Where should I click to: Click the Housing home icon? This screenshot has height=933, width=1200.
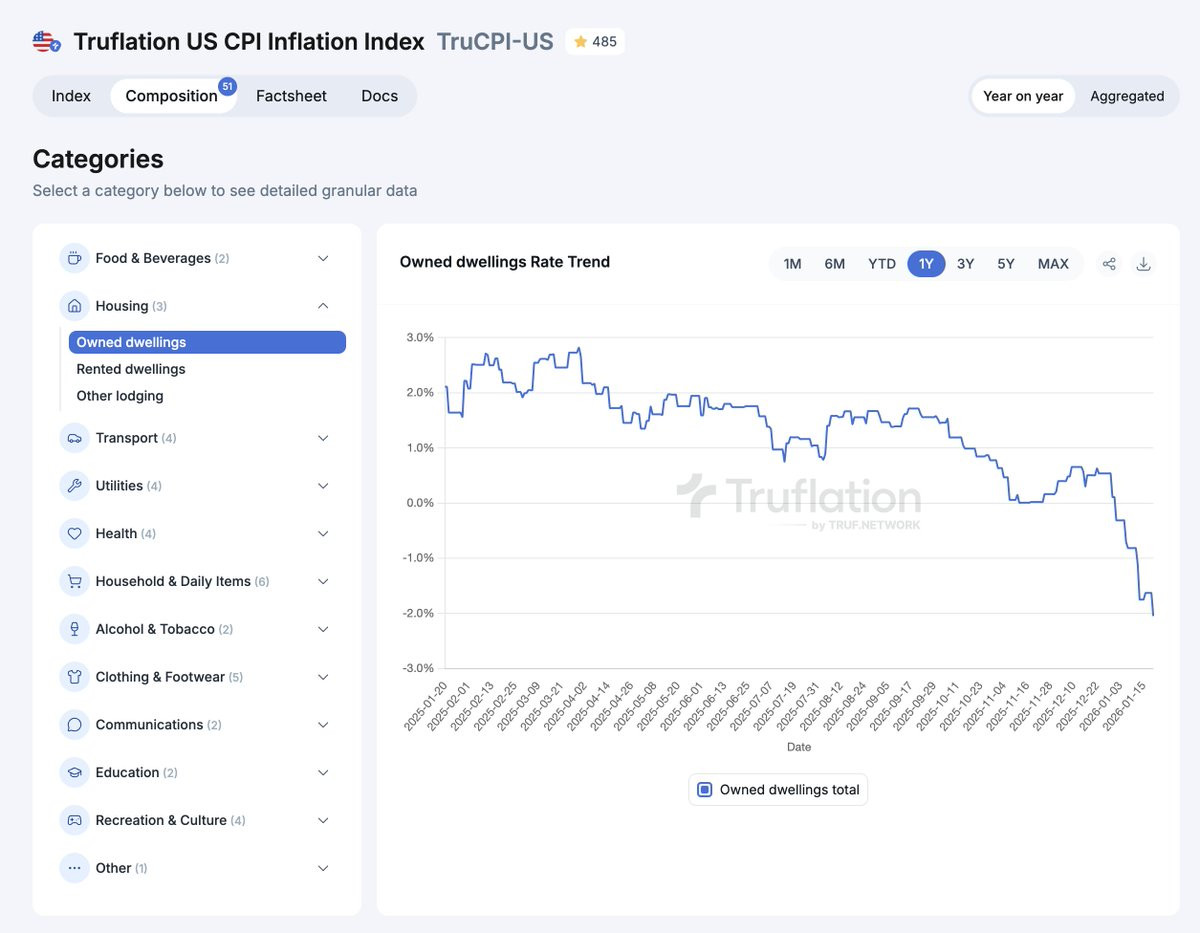74,306
